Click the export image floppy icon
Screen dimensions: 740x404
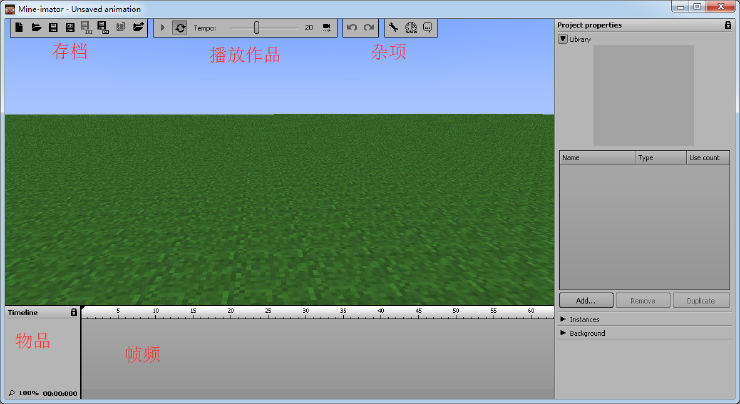(103, 27)
